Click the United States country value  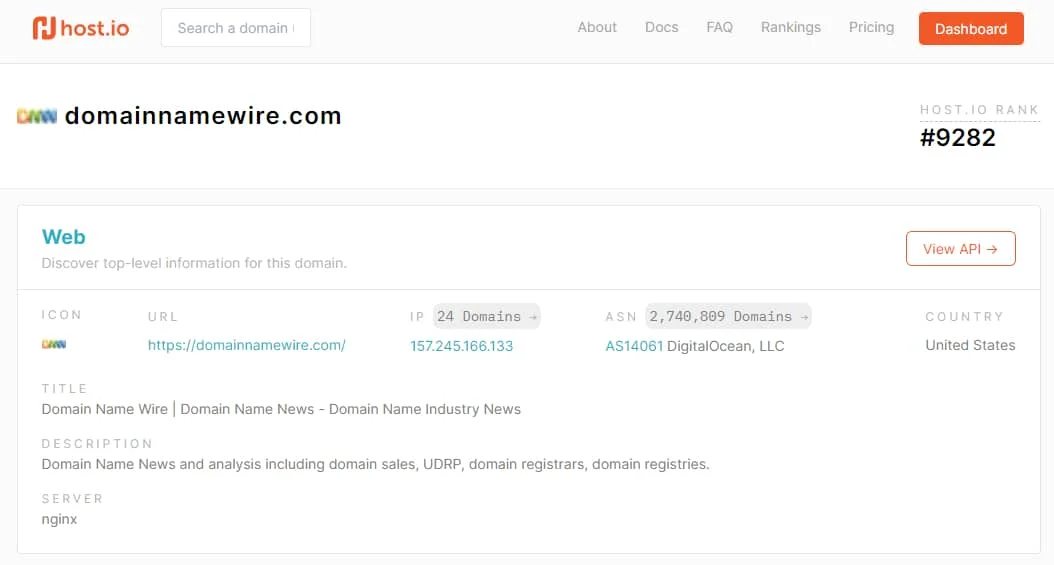(970, 345)
